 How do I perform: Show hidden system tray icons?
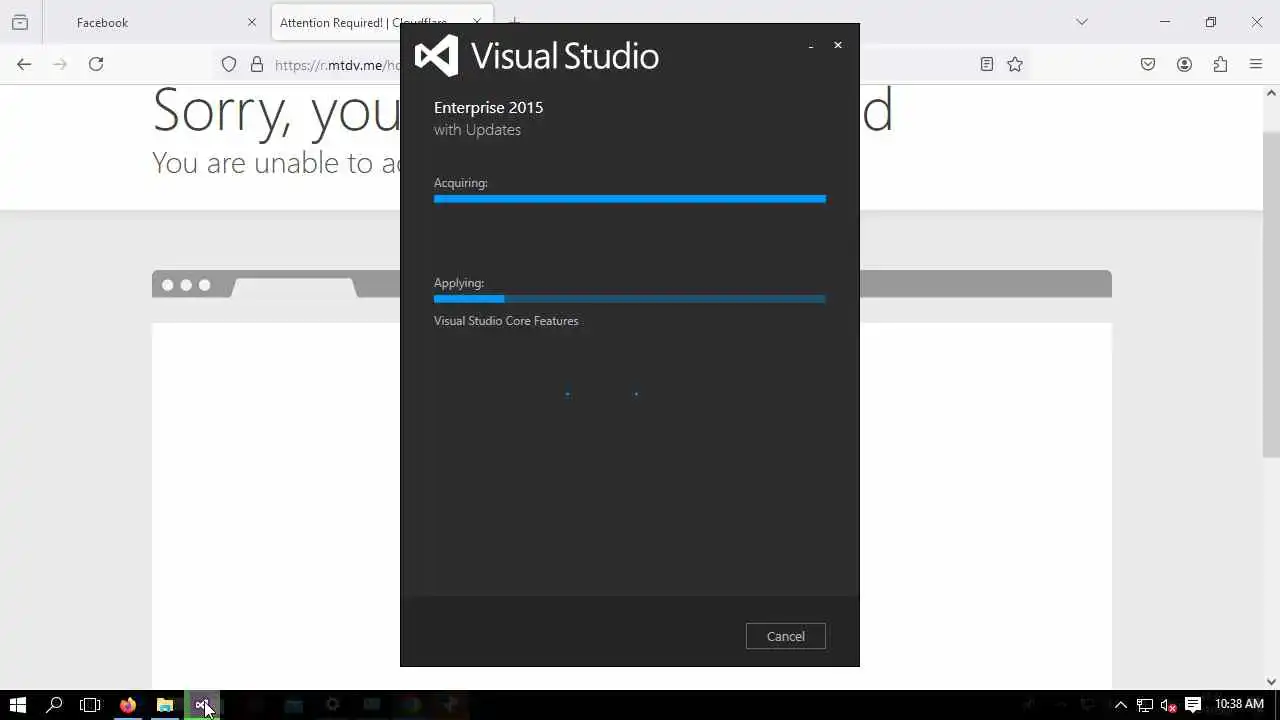coord(1121,705)
